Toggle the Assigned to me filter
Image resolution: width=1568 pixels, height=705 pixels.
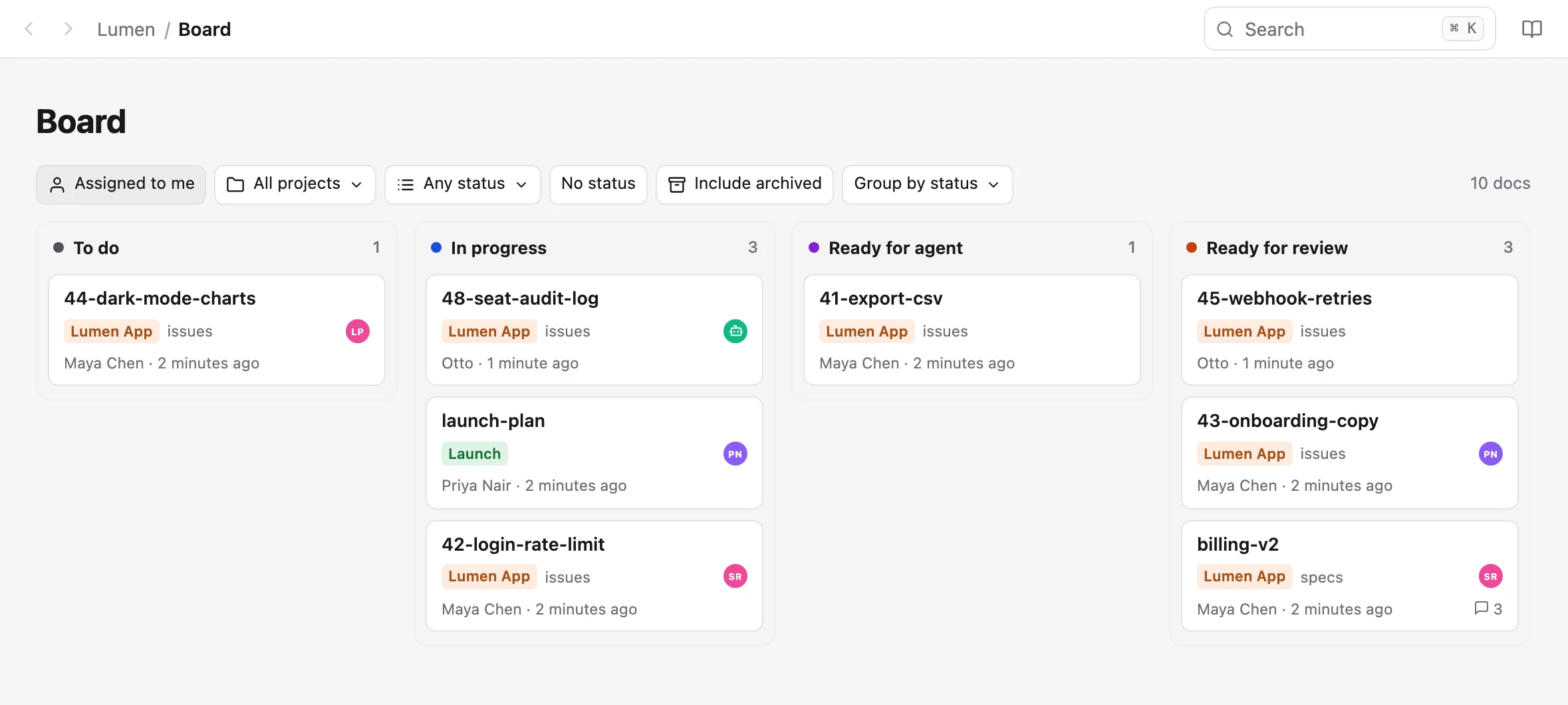click(121, 184)
